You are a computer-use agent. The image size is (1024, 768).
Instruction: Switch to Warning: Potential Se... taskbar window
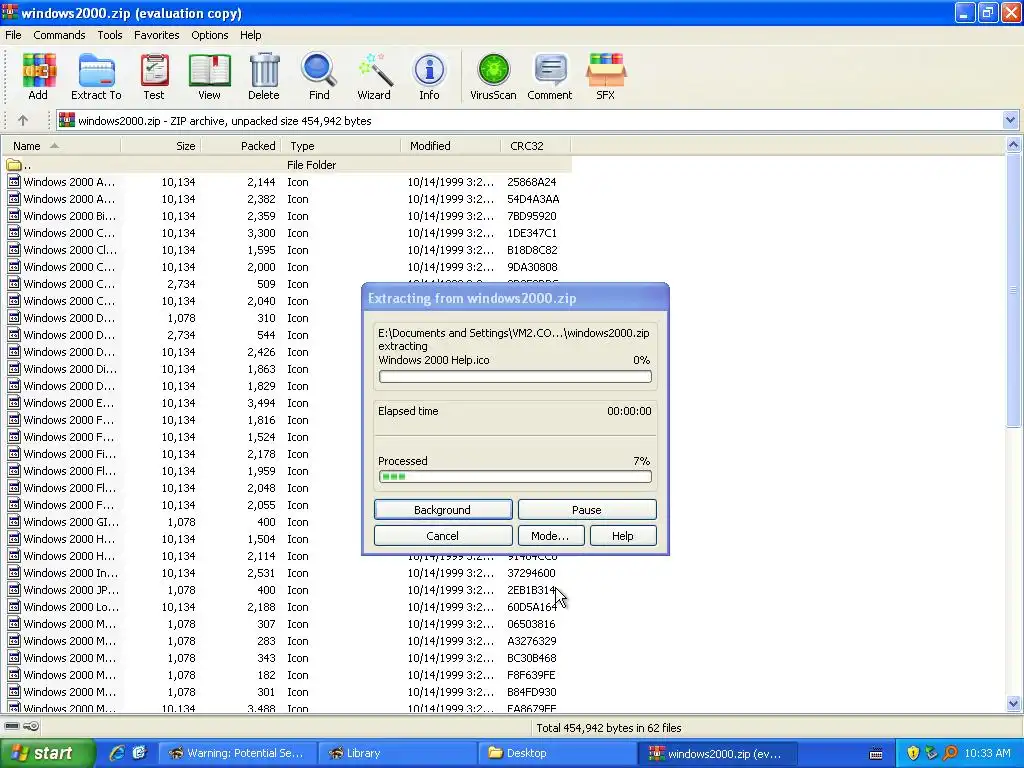[238, 753]
